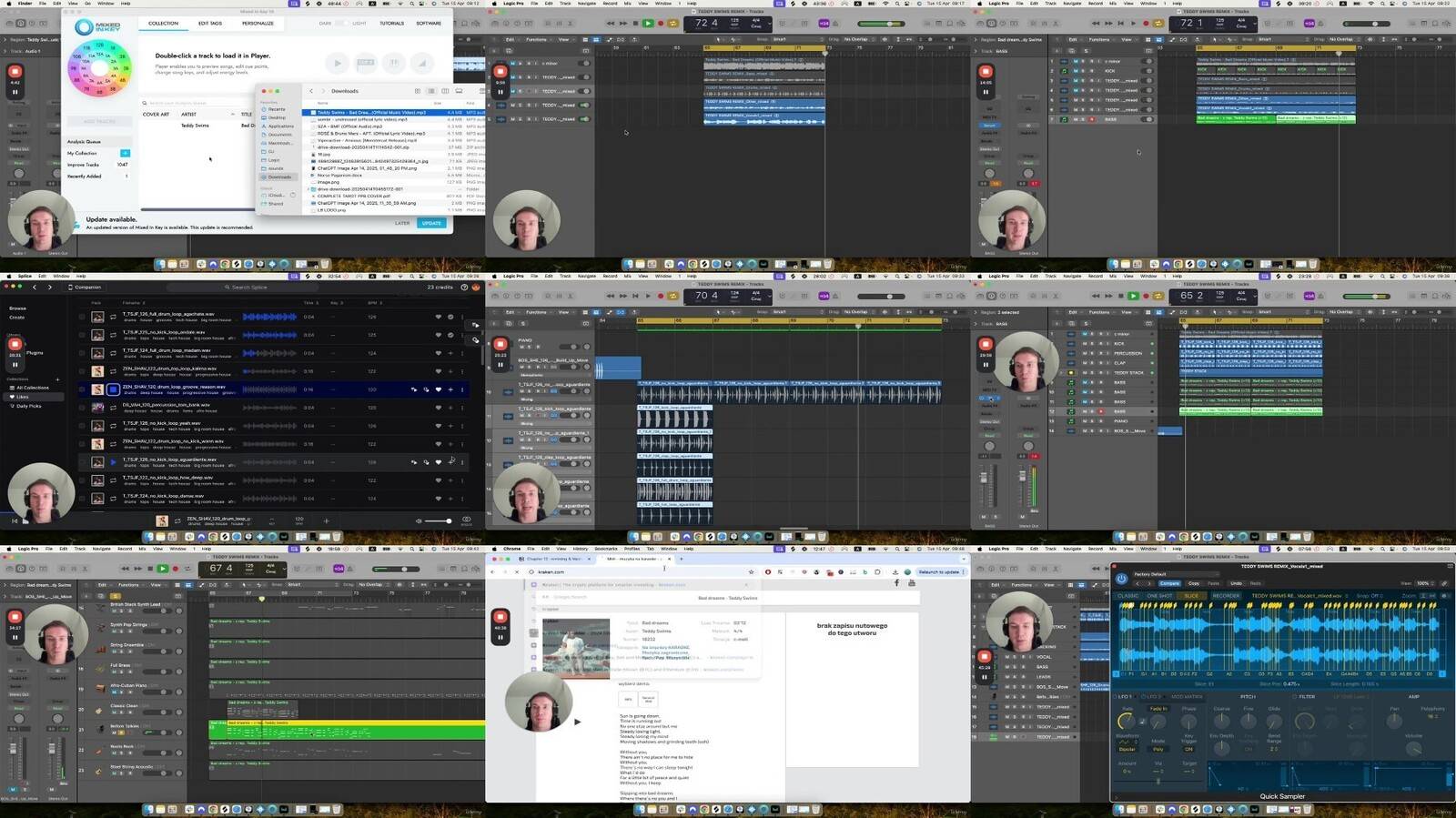Go back in the Finder Downloads window
This screenshot has height=818, width=1456.
click(x=311, y=91)
